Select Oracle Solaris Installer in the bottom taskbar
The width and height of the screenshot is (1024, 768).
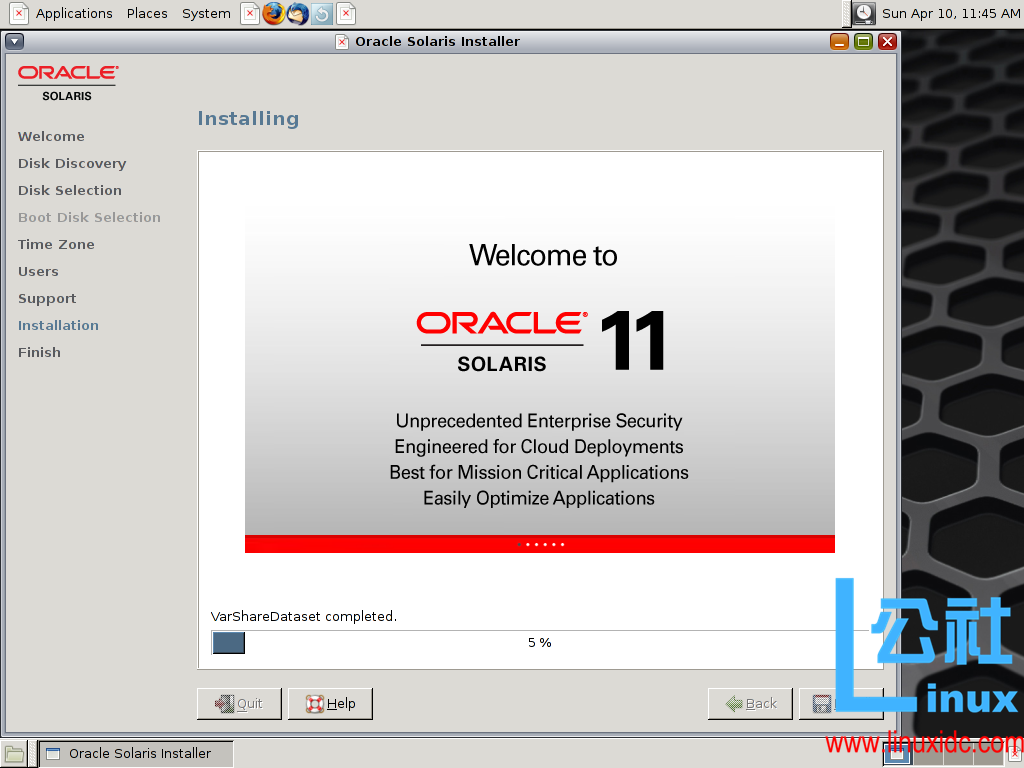pos(136,754)
